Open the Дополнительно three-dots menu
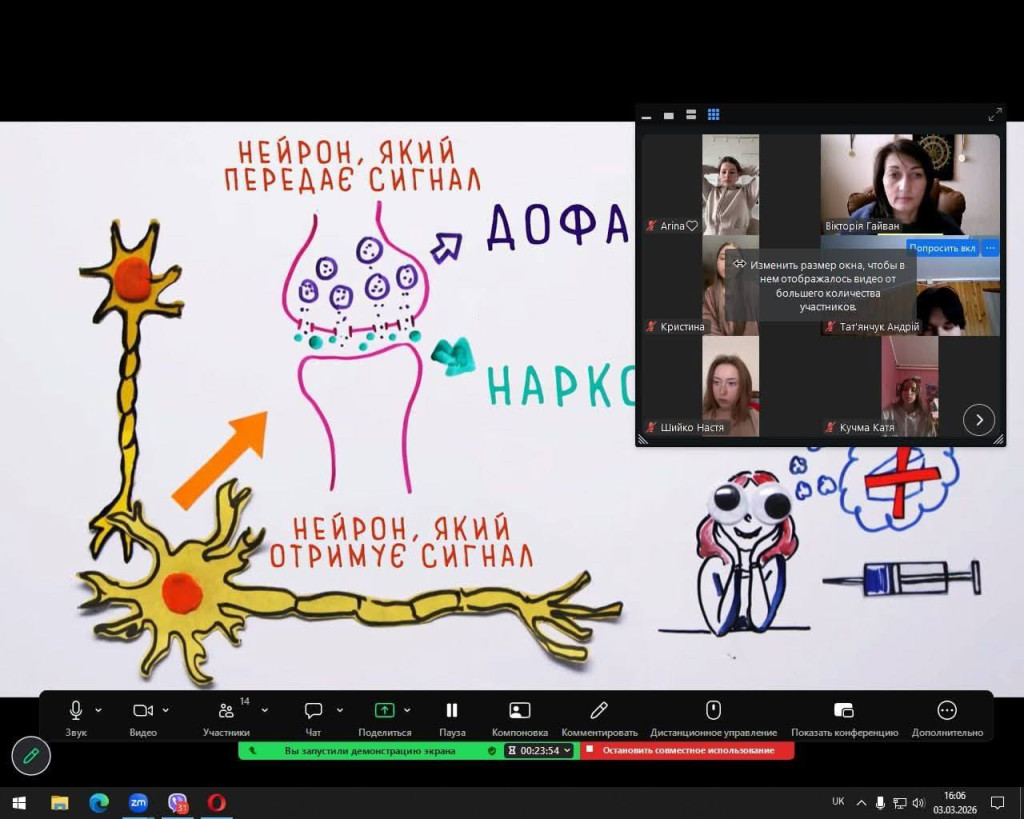Viewport: 1024px width, 819px height. (947, 711)
